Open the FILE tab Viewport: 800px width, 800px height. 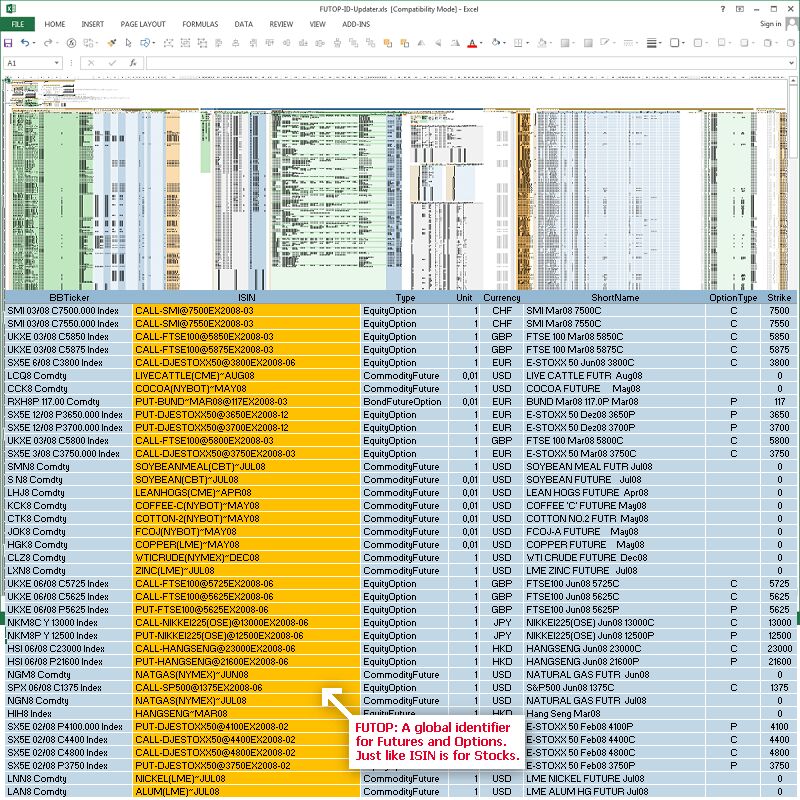click(18, 24)
